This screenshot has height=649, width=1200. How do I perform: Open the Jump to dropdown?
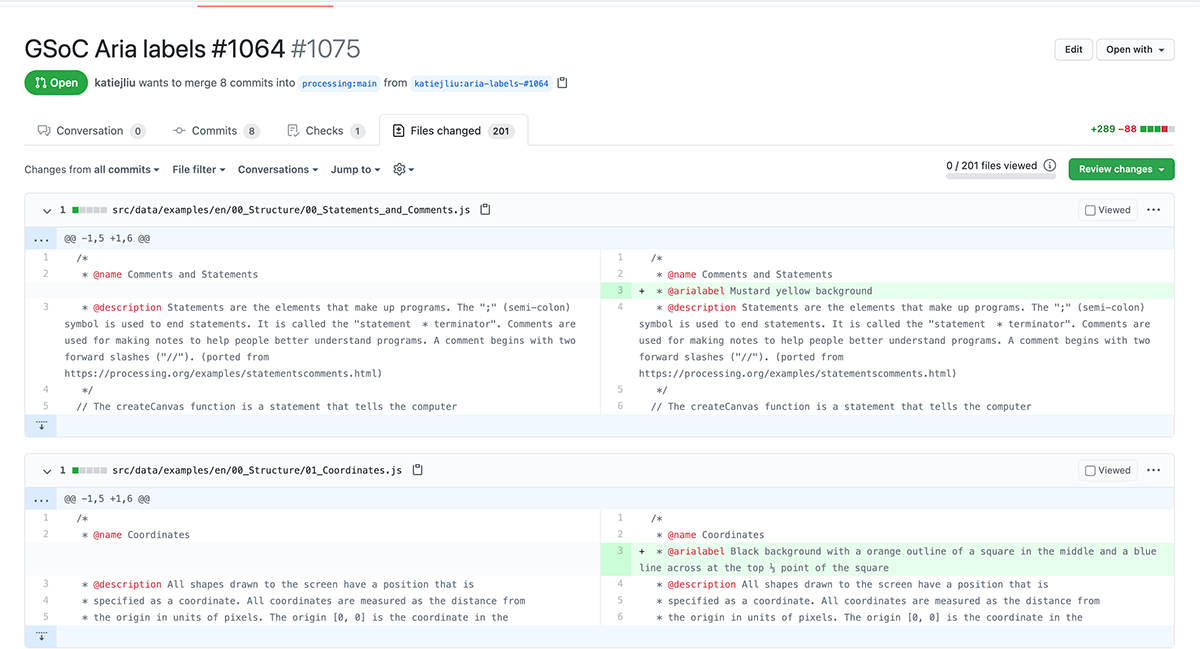pyautogui.click(x=355, y=170)
